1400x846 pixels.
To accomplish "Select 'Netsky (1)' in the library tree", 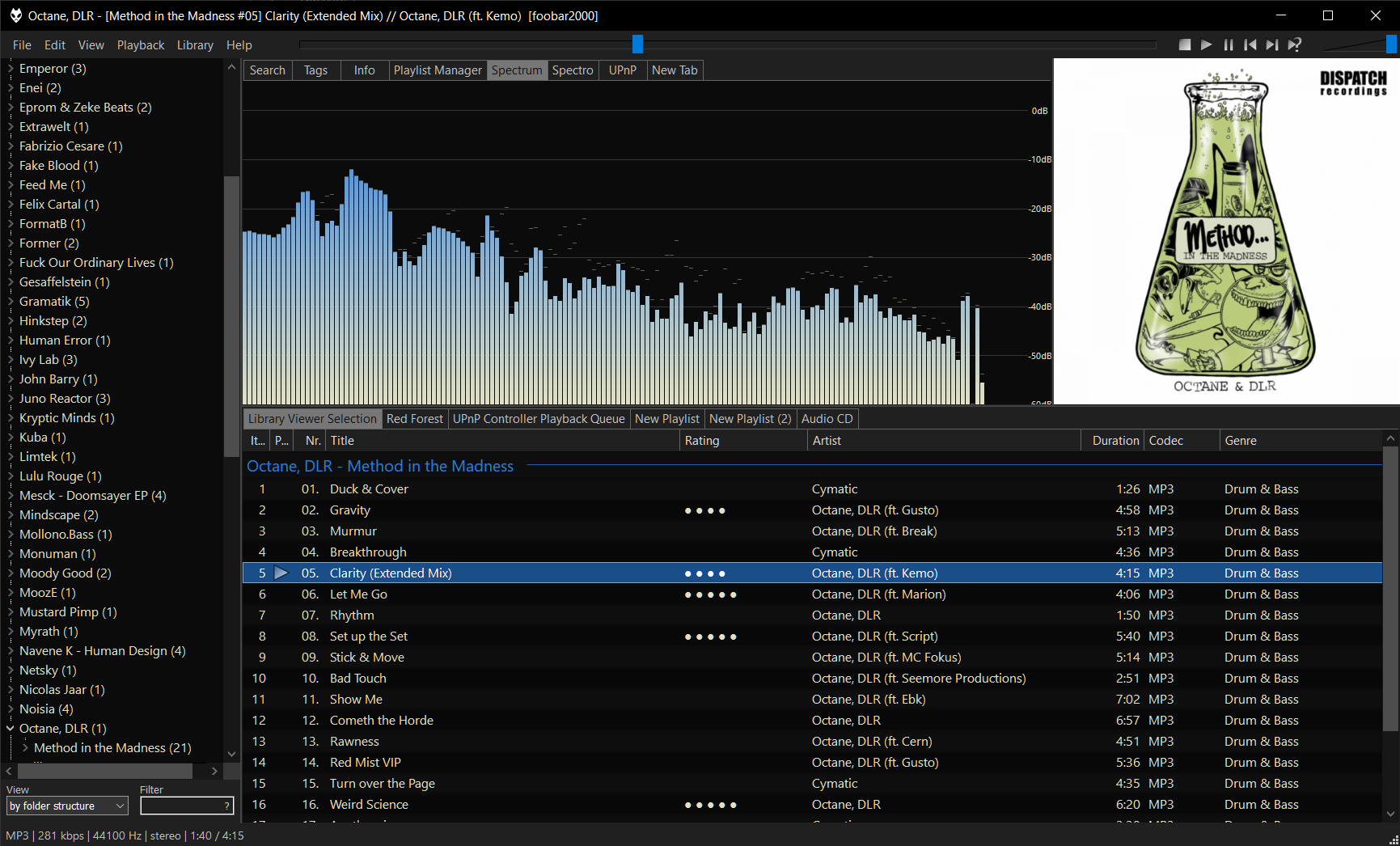I will (48, 670).
